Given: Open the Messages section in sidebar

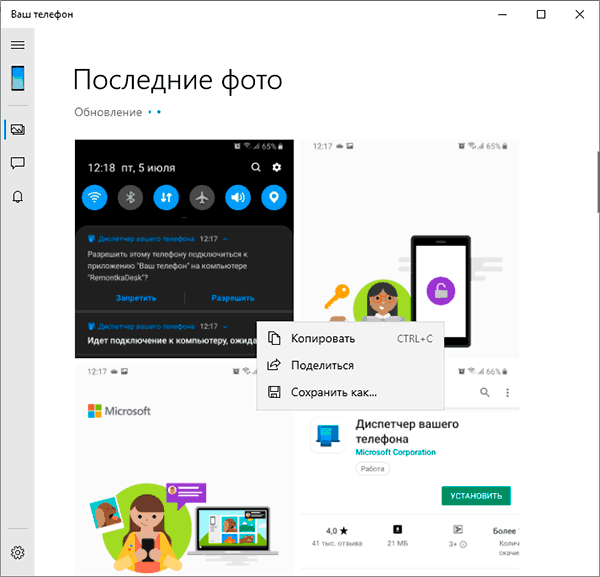Looking at the screenshot, I should click(x=17, y=163).
